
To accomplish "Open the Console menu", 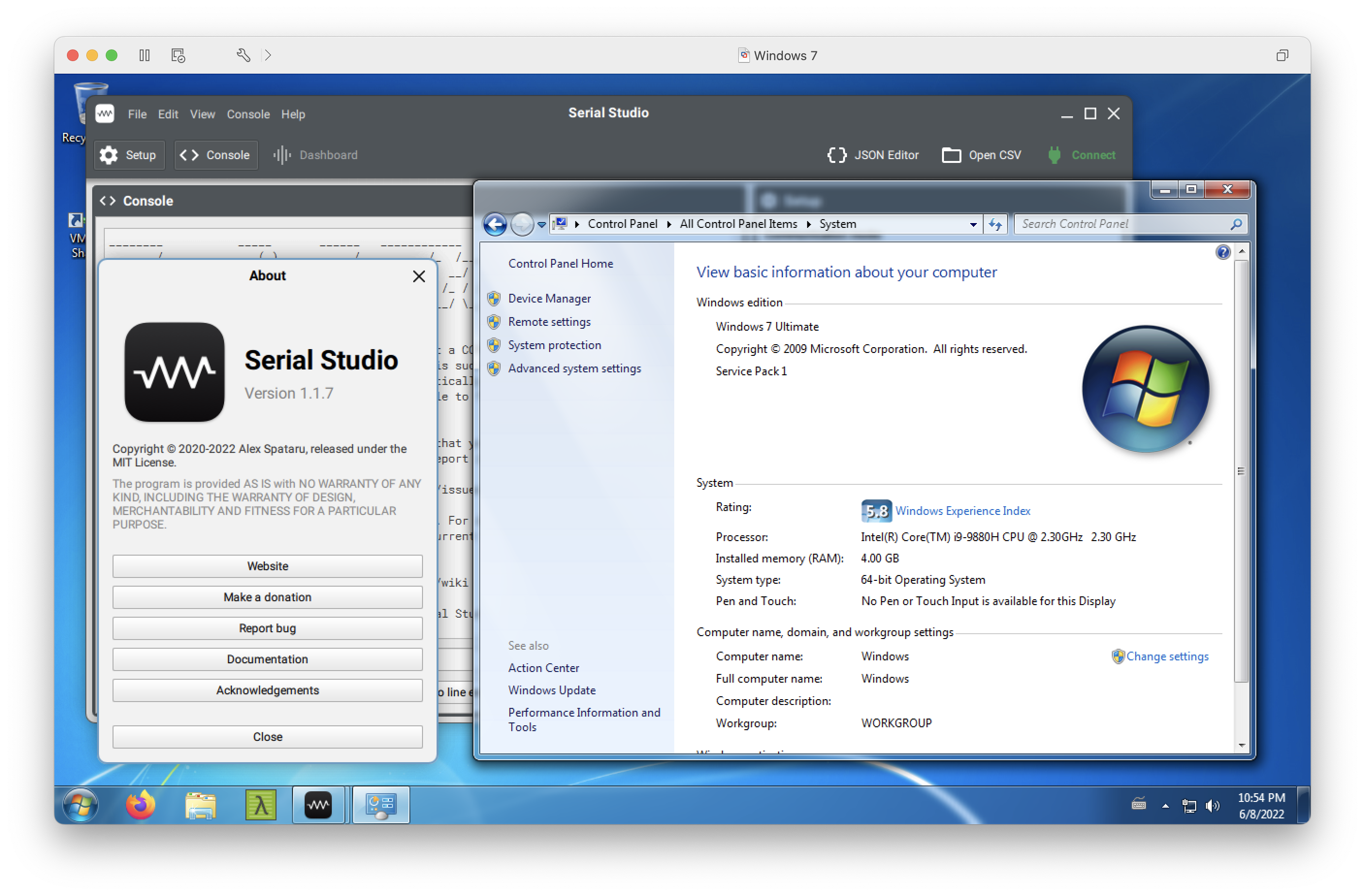I will click(x=248, y=114).
